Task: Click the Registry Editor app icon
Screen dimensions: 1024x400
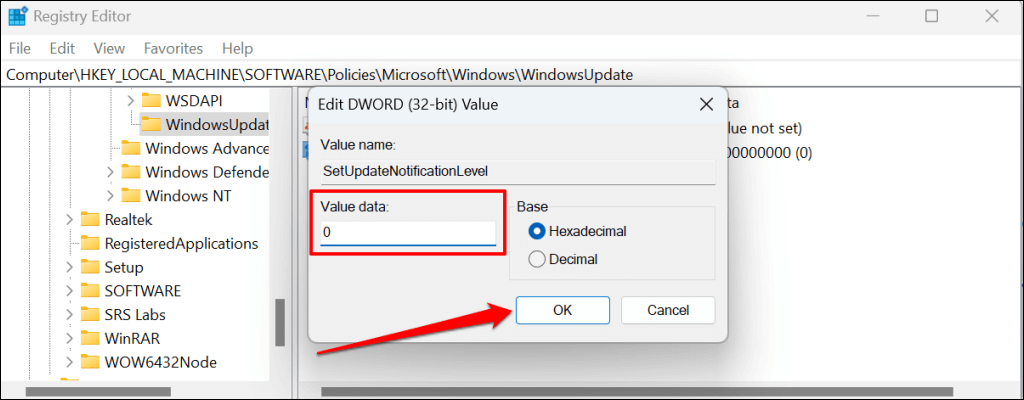Action: click(x=17, y=16)
